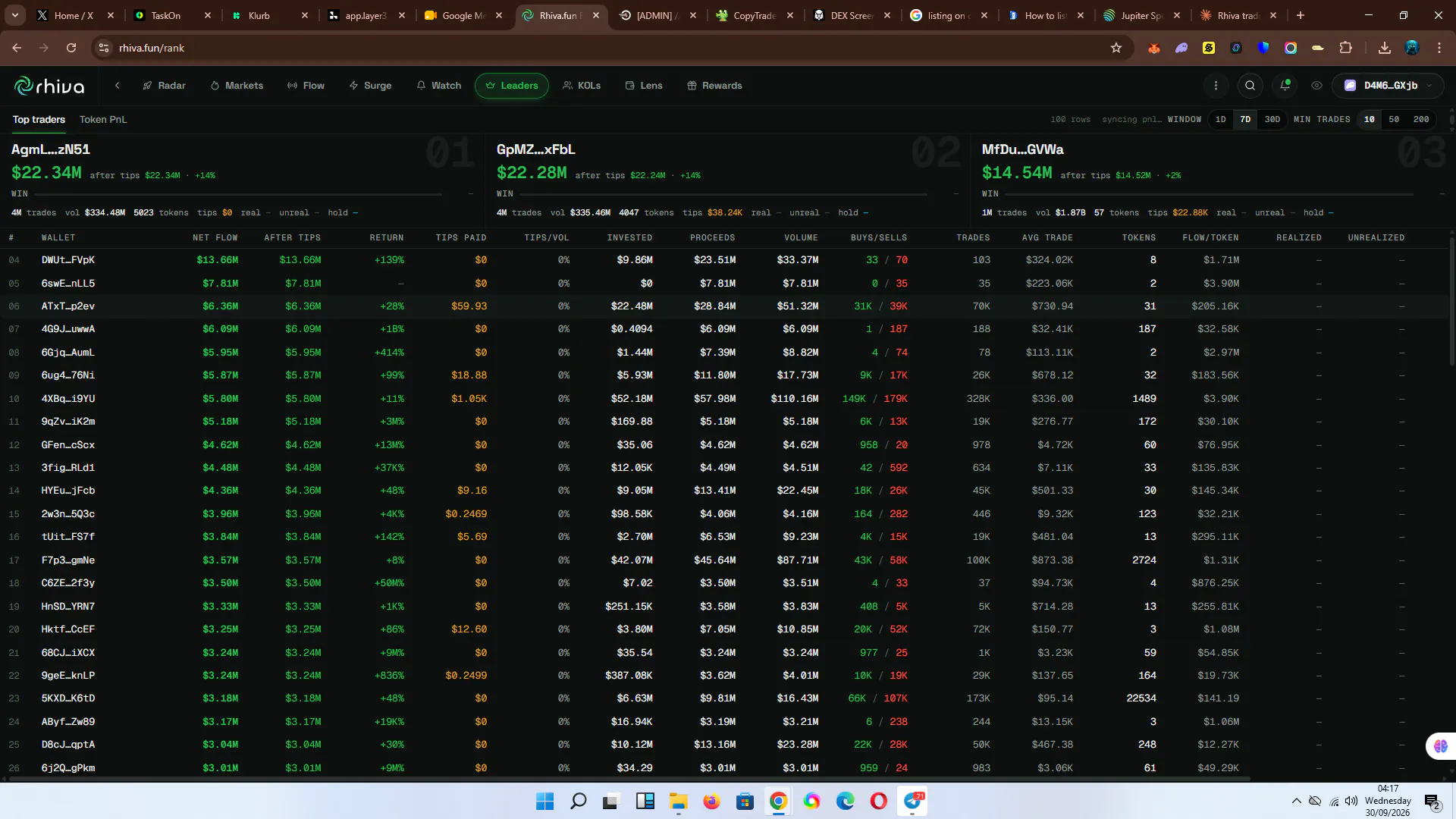Image resolution: width=1456 pixels, height=819 pixels.
Task: Open Windows Start menu
Action: pyautogui.click(x=544, y=801)
